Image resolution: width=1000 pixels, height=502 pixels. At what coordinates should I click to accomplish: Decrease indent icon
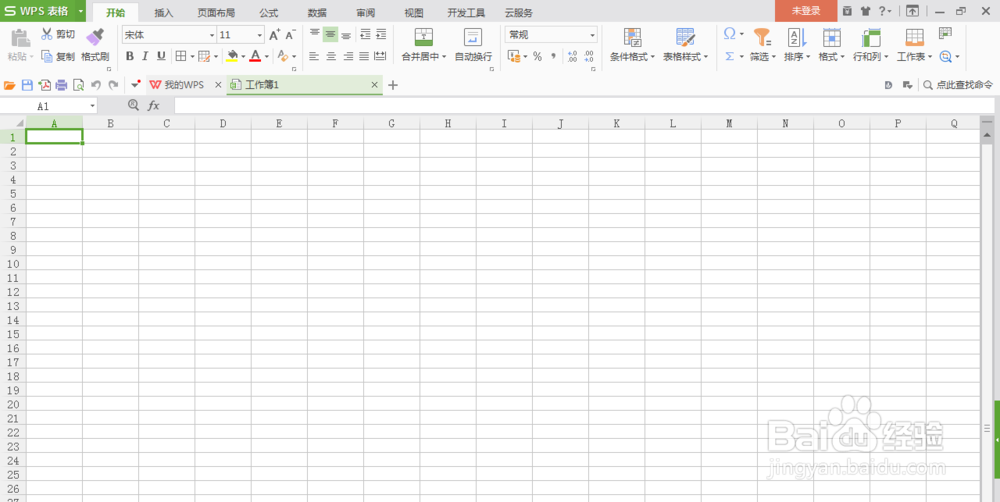click(365, 34)
